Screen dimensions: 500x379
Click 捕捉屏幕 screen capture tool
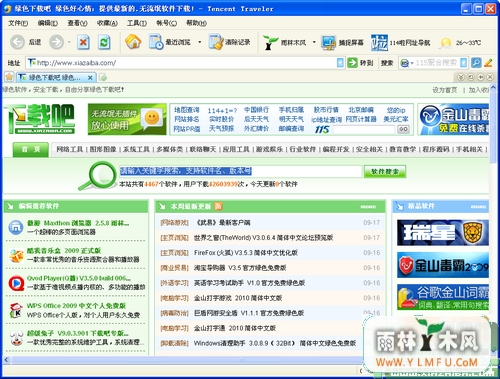point(342,42)
